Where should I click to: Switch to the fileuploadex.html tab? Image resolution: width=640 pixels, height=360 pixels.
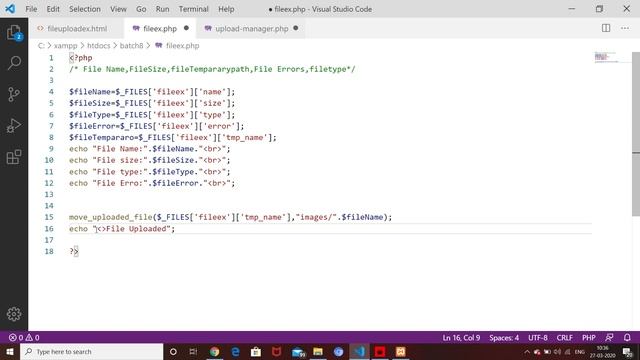click(76, 29)
